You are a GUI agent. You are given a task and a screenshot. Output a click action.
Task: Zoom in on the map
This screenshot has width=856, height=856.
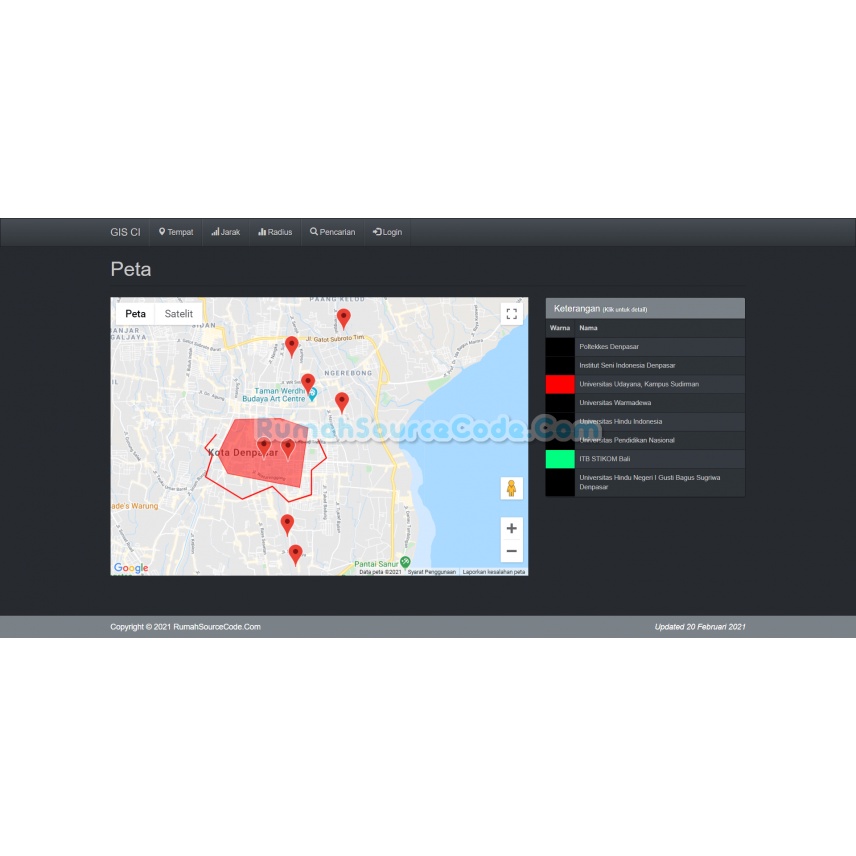pyautogui.click(x=511, y=528)
